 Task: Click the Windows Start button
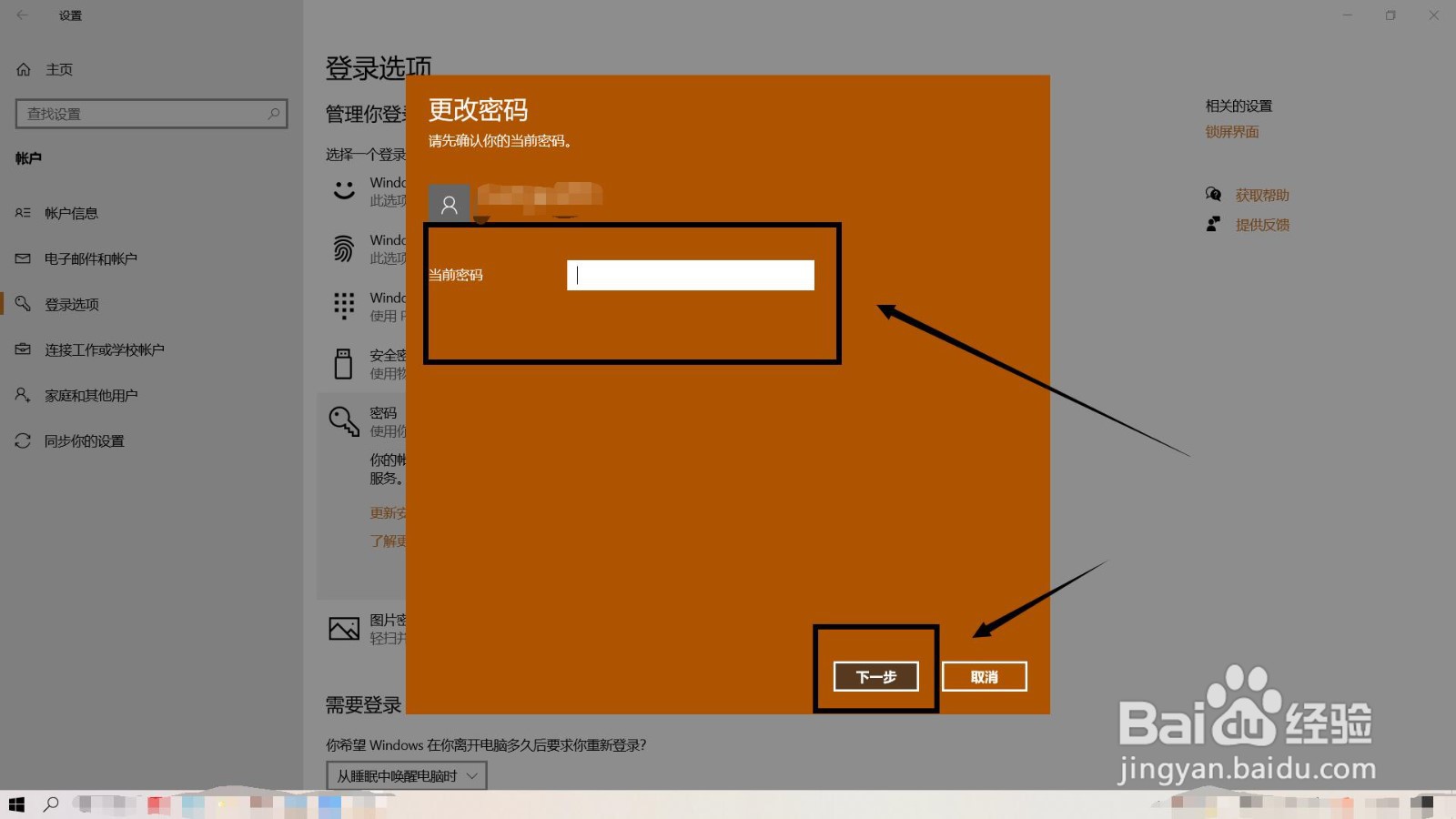pos(15,804)
